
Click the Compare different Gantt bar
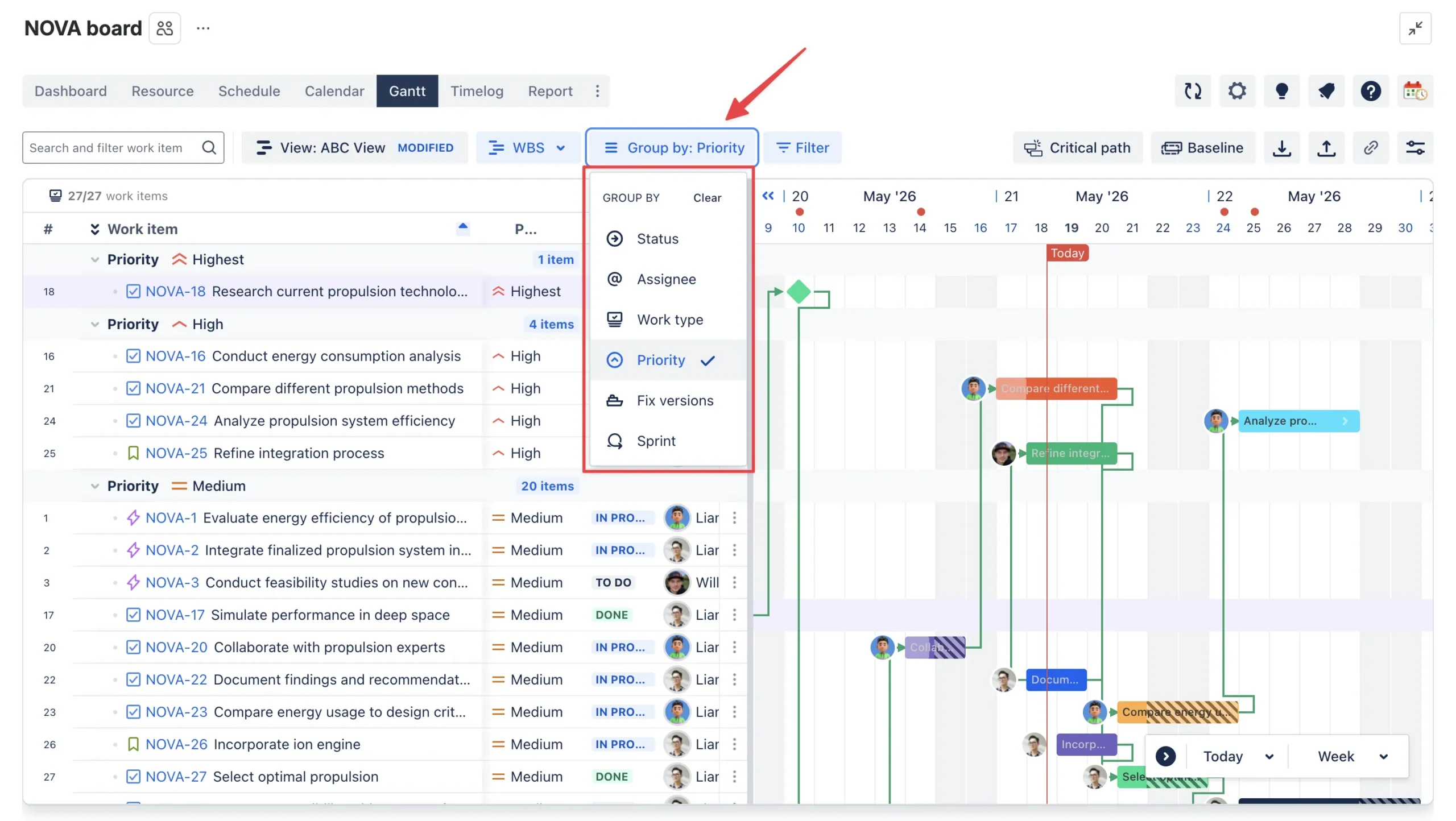click(x=1056, y=388)
